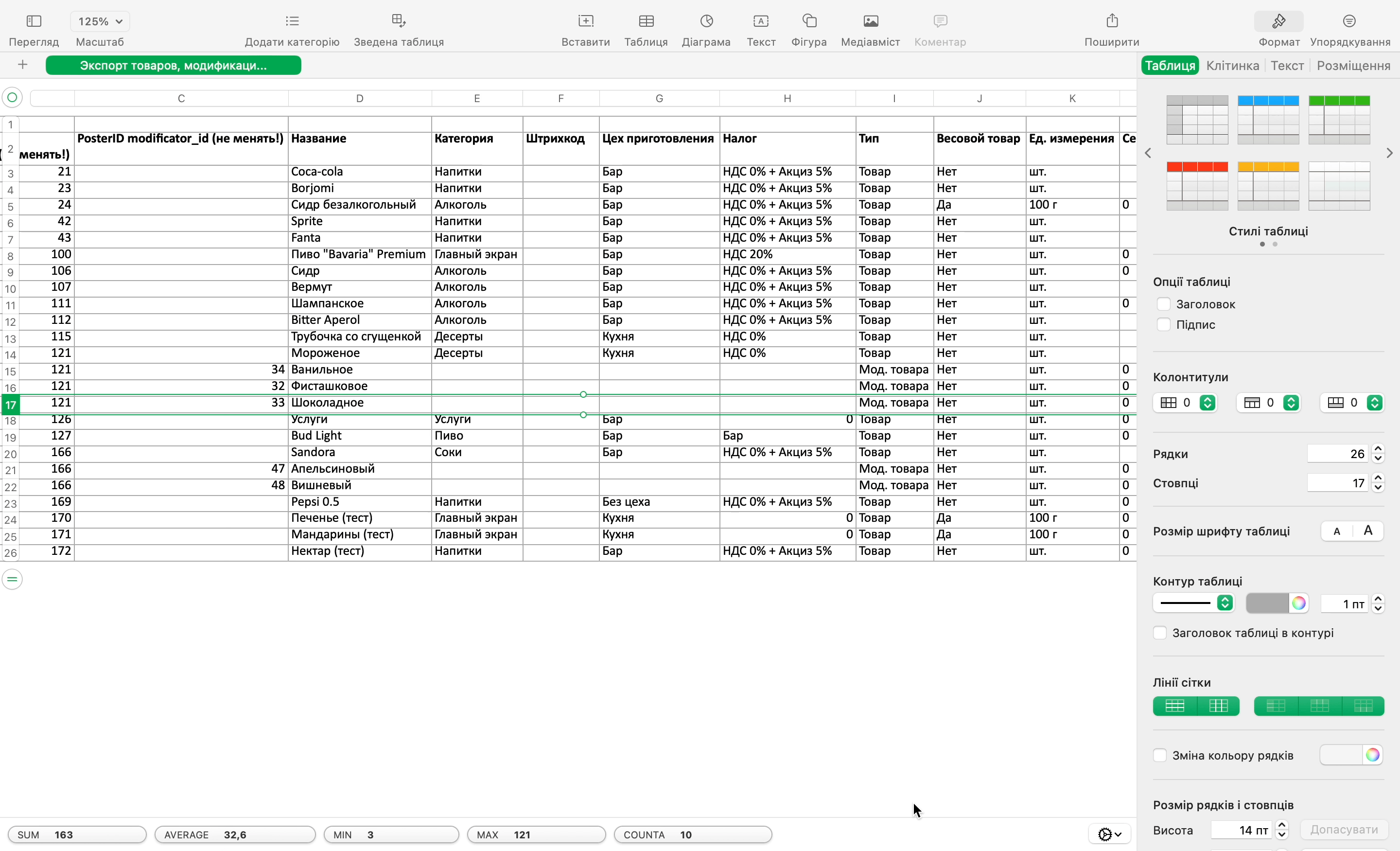Show previous table styles with left chevron

(x=1148, y=153)
